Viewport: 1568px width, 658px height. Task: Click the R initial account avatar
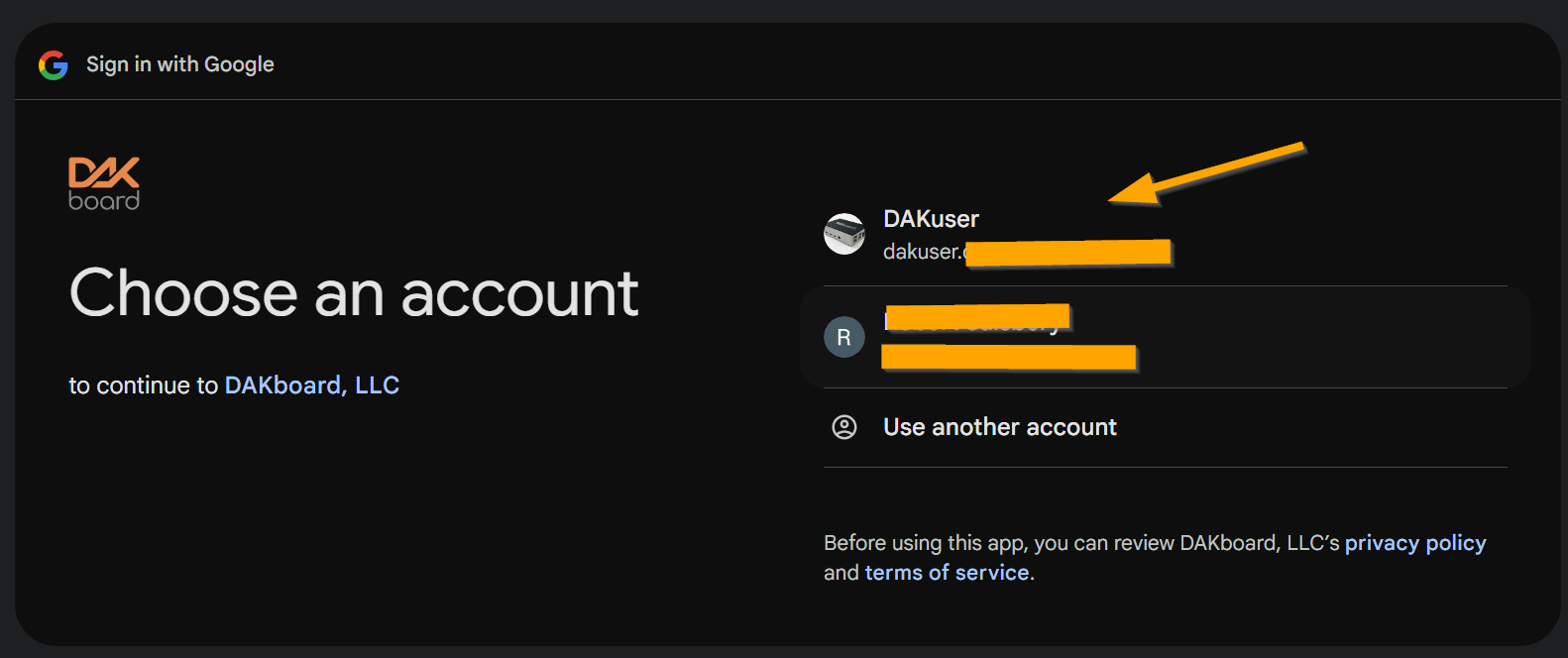(x=844, y=337)
